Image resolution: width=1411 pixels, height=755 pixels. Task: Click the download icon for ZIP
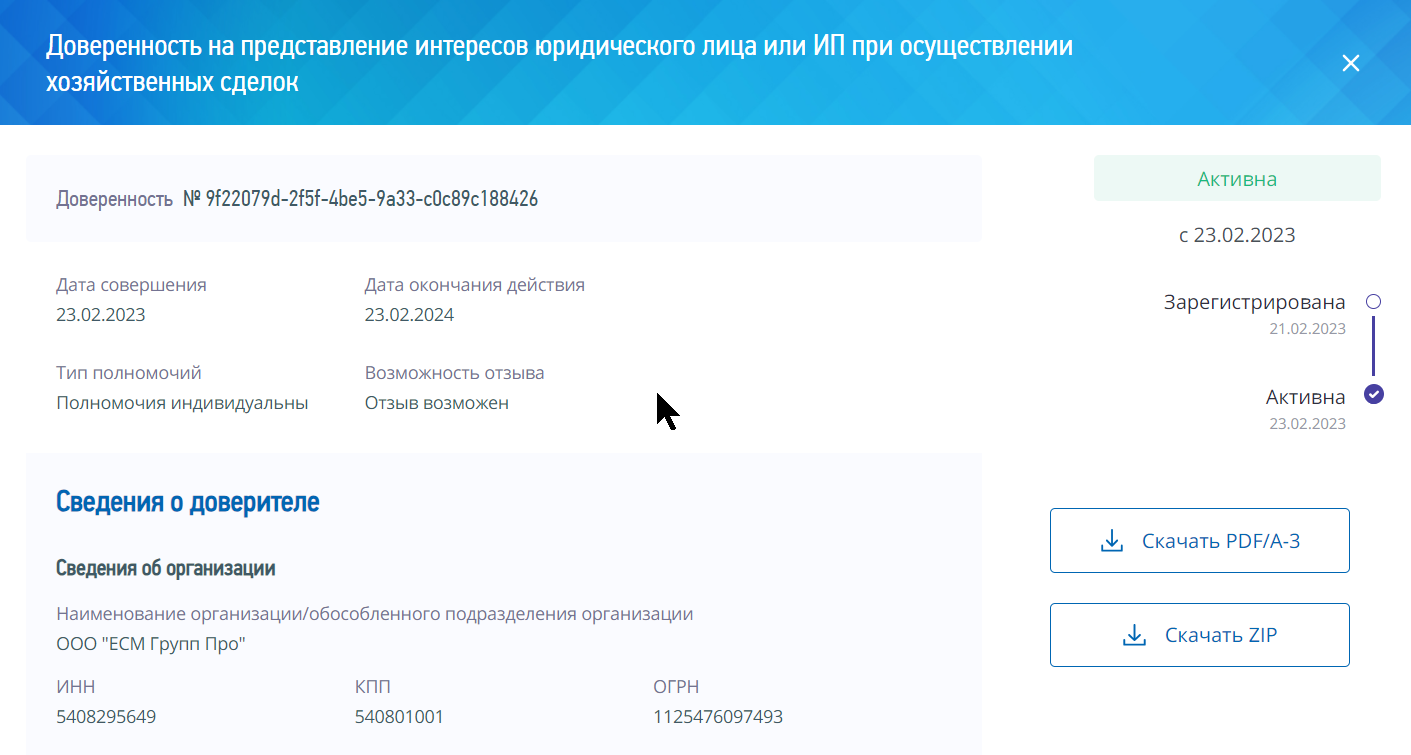(x=1134, y=635)
